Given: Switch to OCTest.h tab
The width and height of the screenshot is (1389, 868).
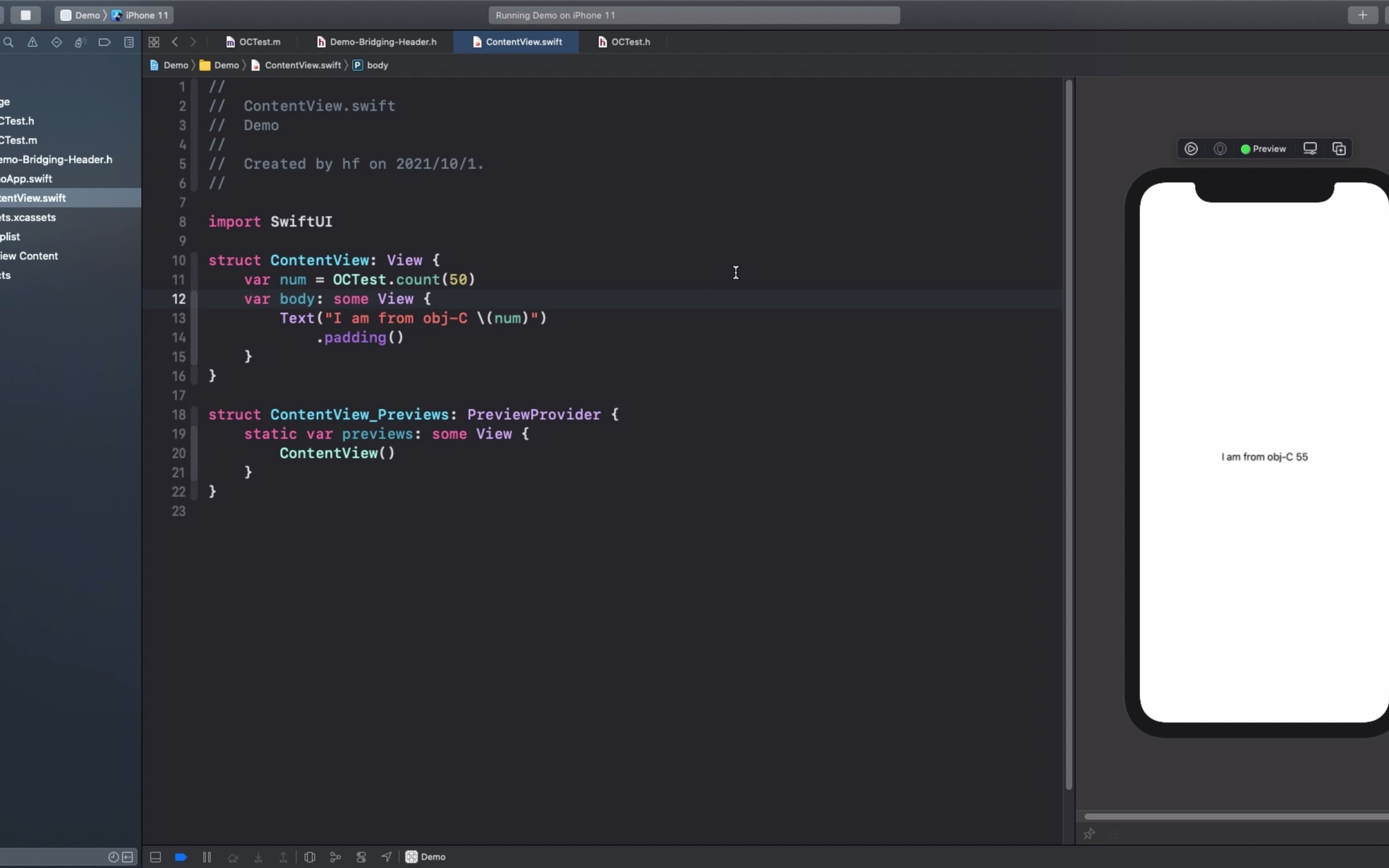Looking at the screenshot, I should click(x=624, y=42).
